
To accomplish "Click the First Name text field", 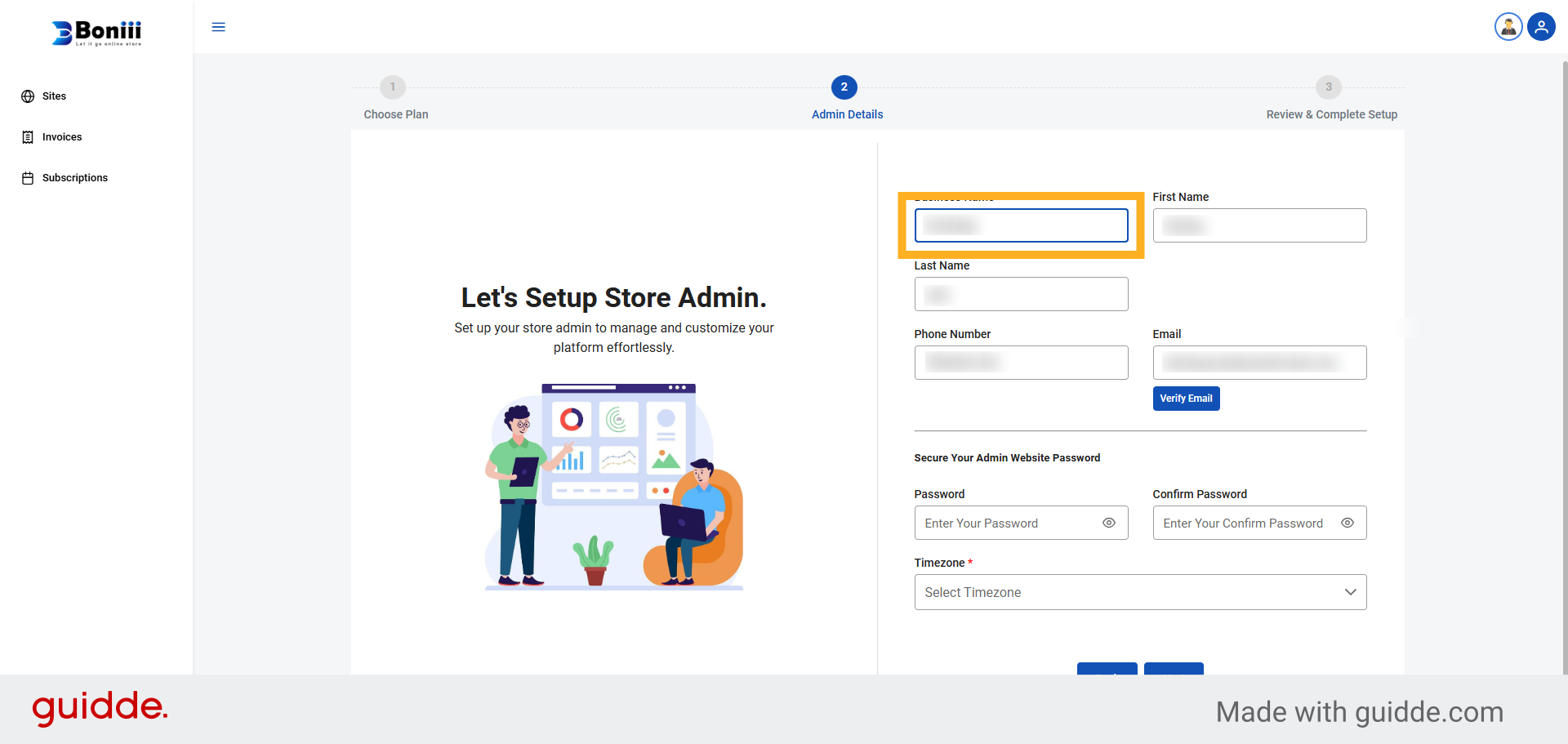I will (1258, 225).
